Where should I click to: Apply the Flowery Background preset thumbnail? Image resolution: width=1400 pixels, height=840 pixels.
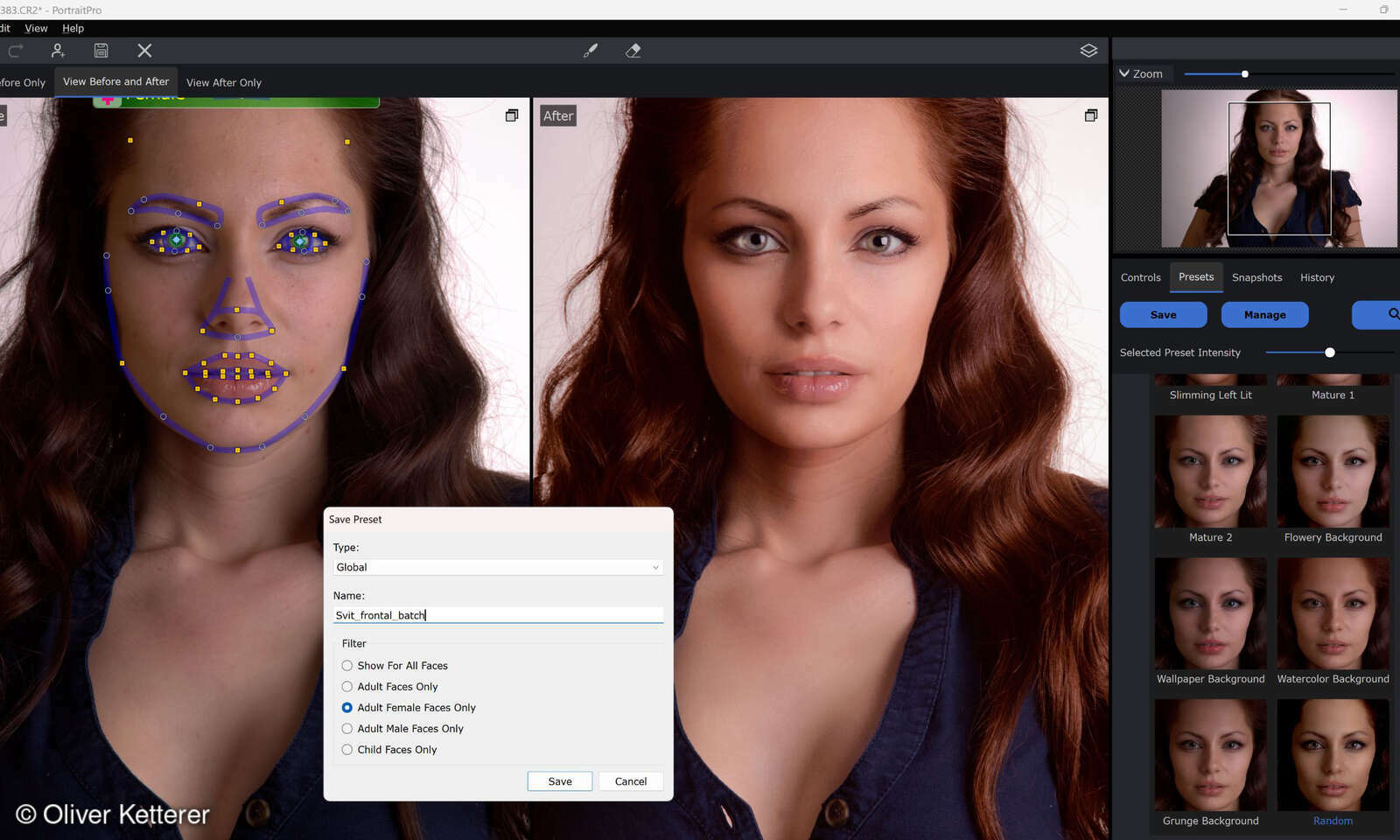pos(1333,471)
